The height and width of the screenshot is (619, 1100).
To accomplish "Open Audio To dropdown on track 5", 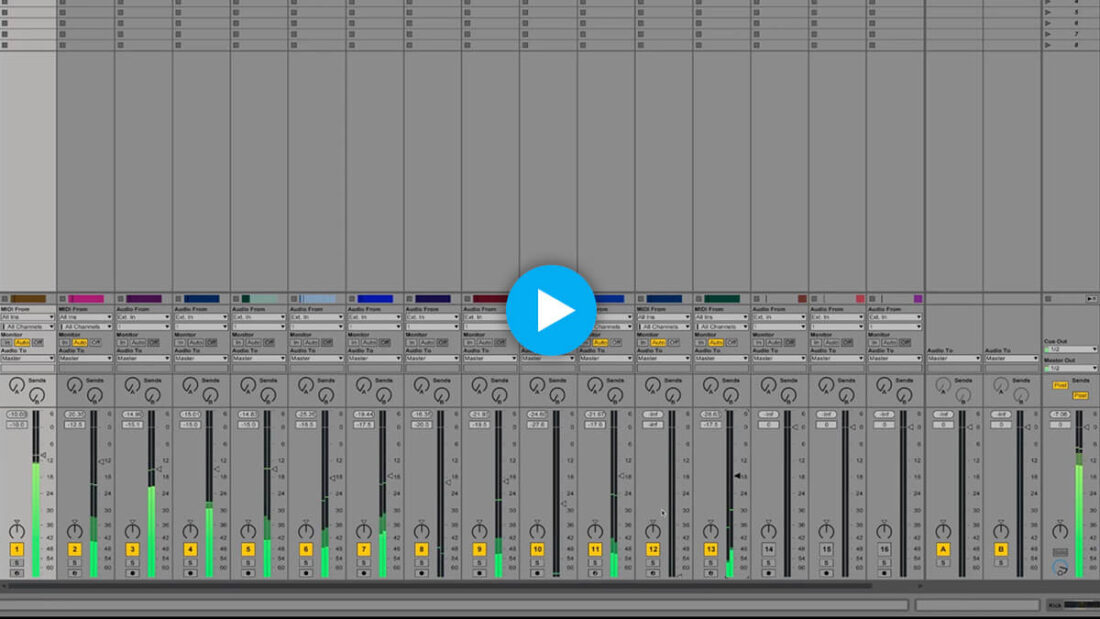I will 259,359.
